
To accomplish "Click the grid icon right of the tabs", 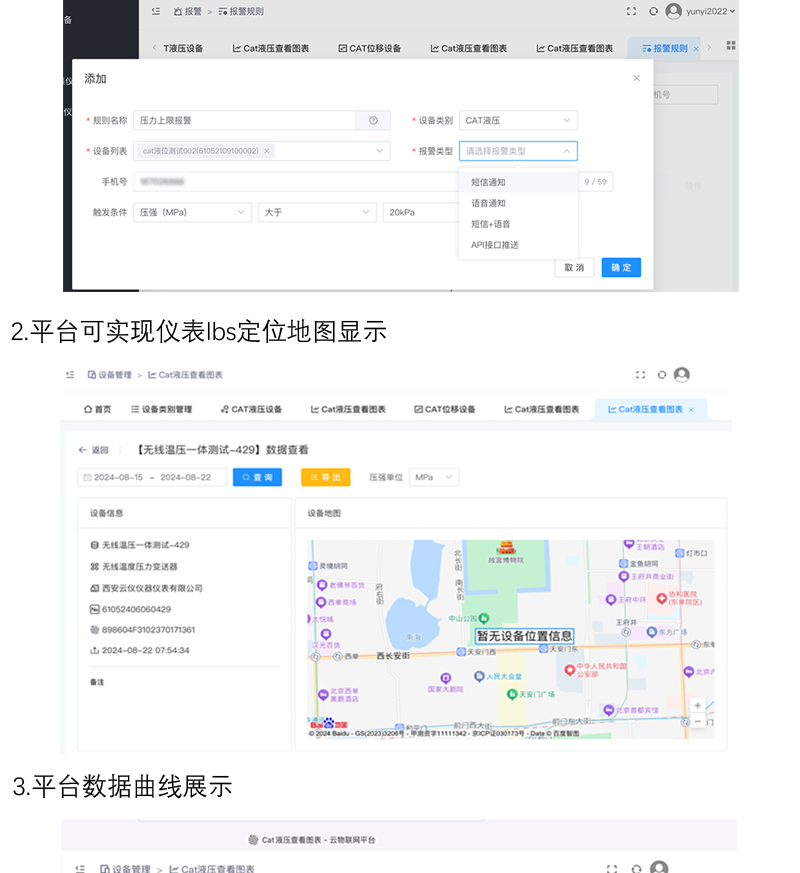I will point(731,46).
